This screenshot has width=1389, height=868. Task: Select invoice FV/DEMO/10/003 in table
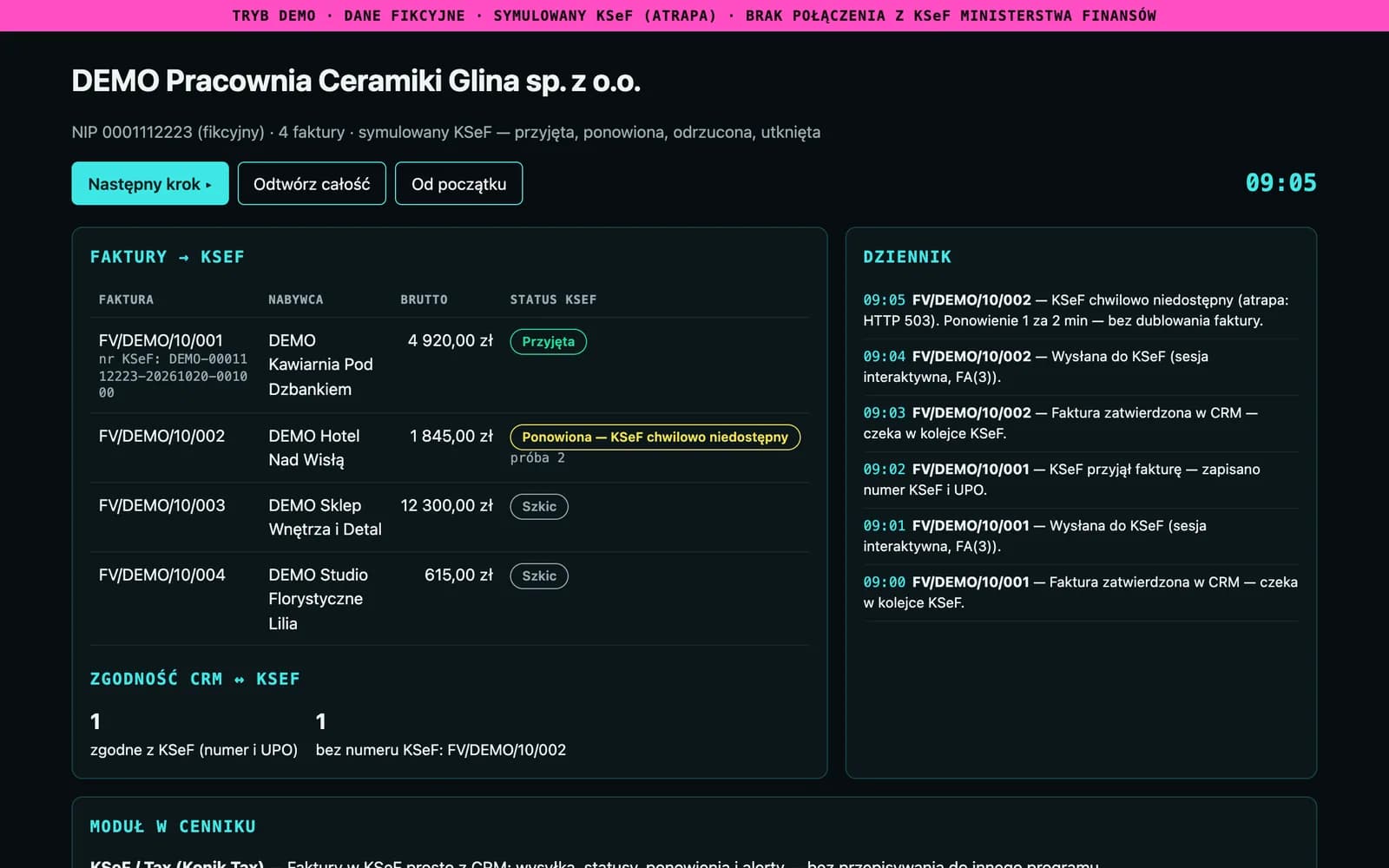(x=161, y=505)
